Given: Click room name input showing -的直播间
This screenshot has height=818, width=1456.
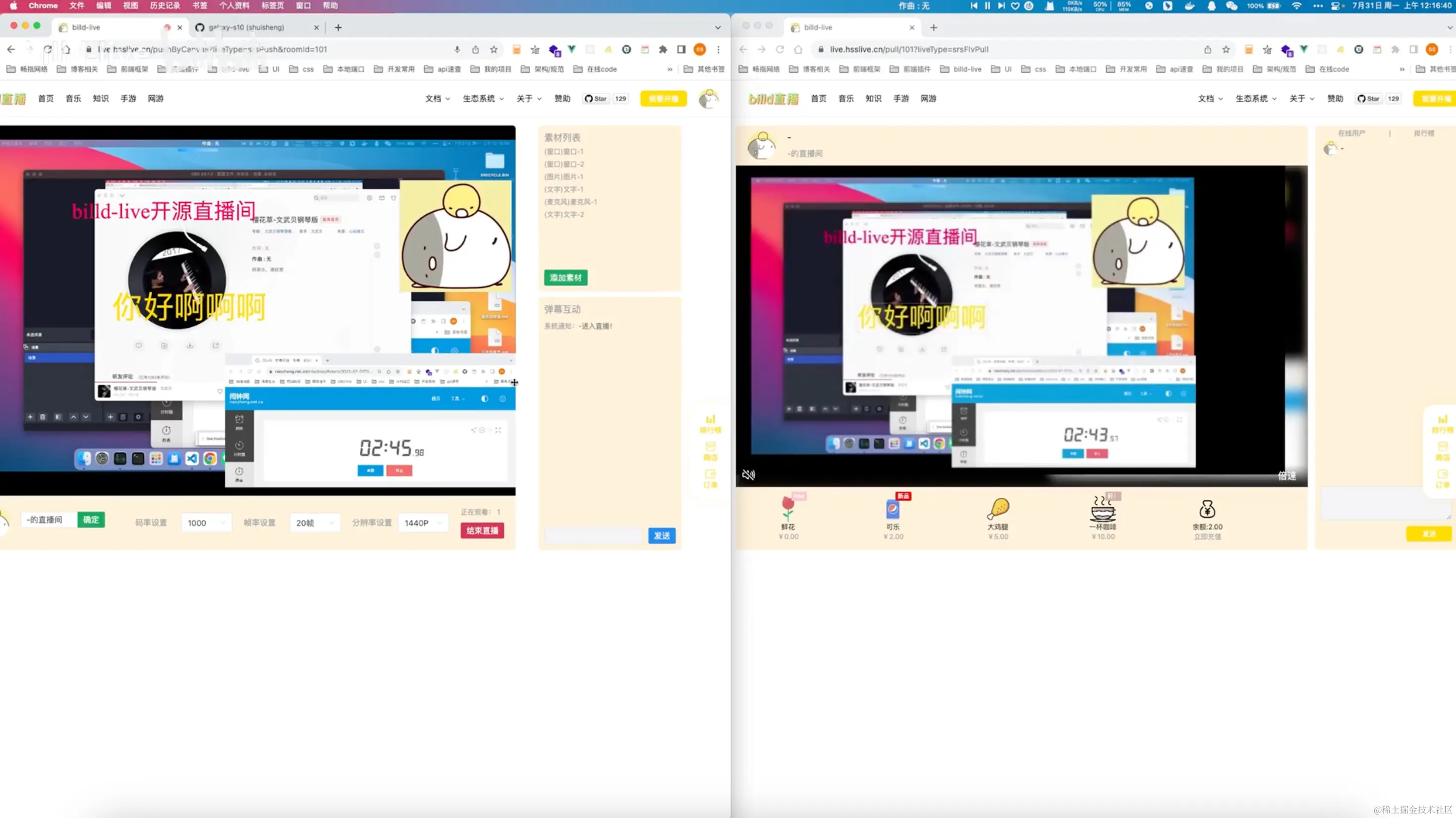Looking at the screenshot, I should [49, 520].
